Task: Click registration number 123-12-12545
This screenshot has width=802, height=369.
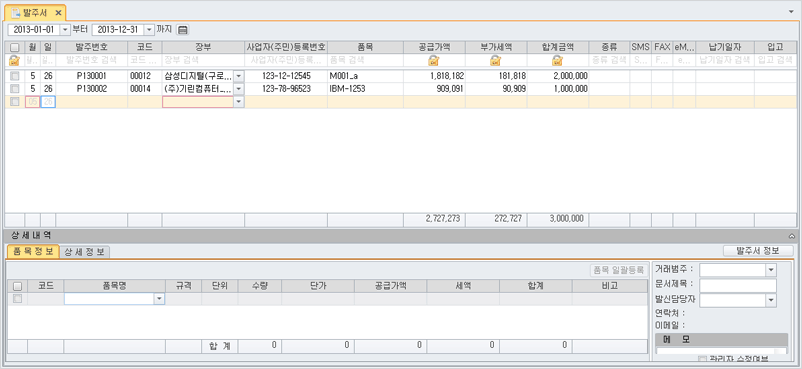Action: click(x=286, y=76)
